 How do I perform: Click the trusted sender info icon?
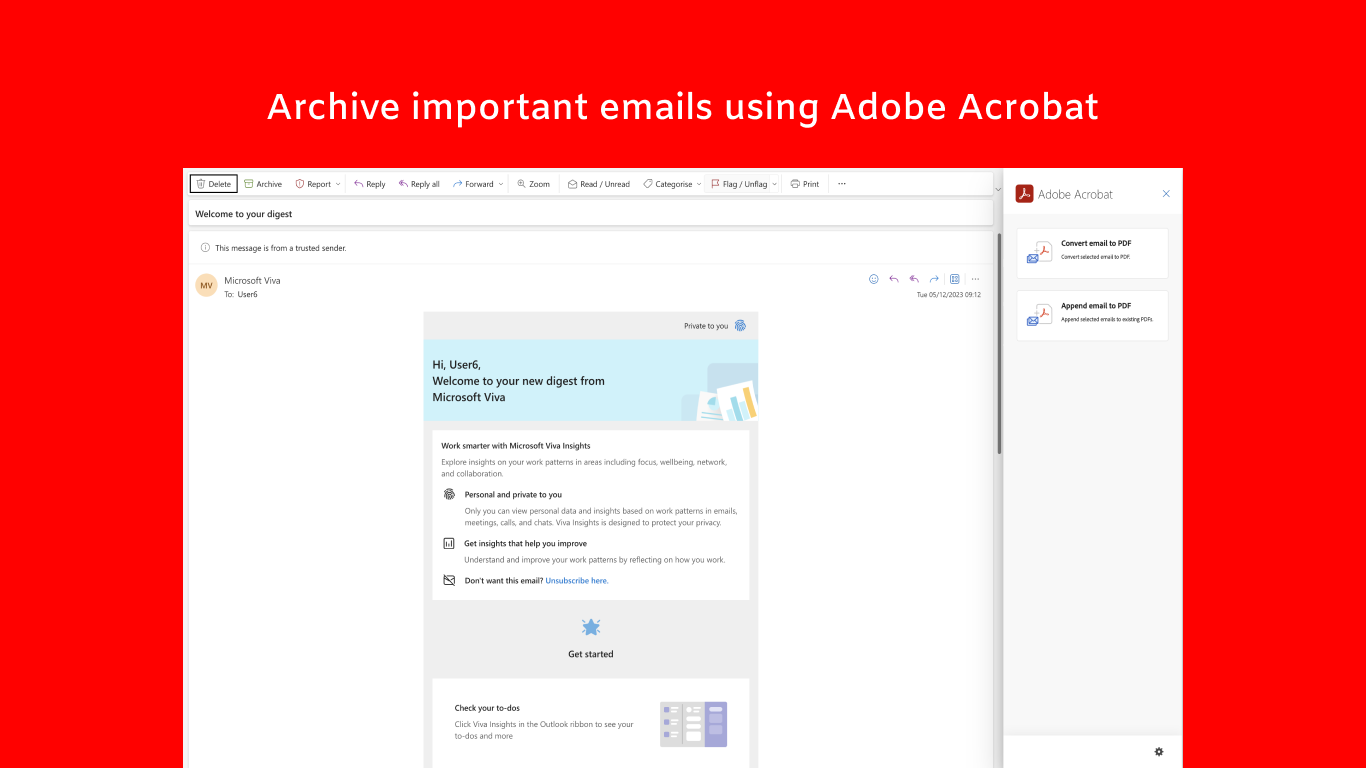[205, 248]
